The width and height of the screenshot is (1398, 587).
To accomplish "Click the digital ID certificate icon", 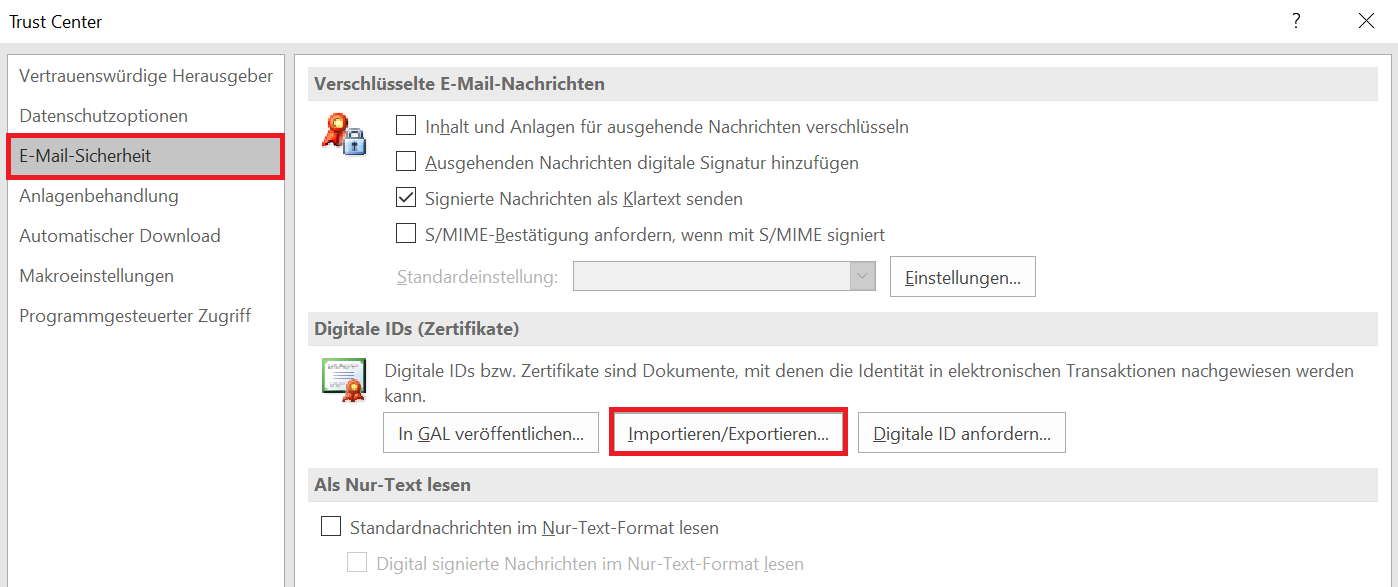I will 343,379.
